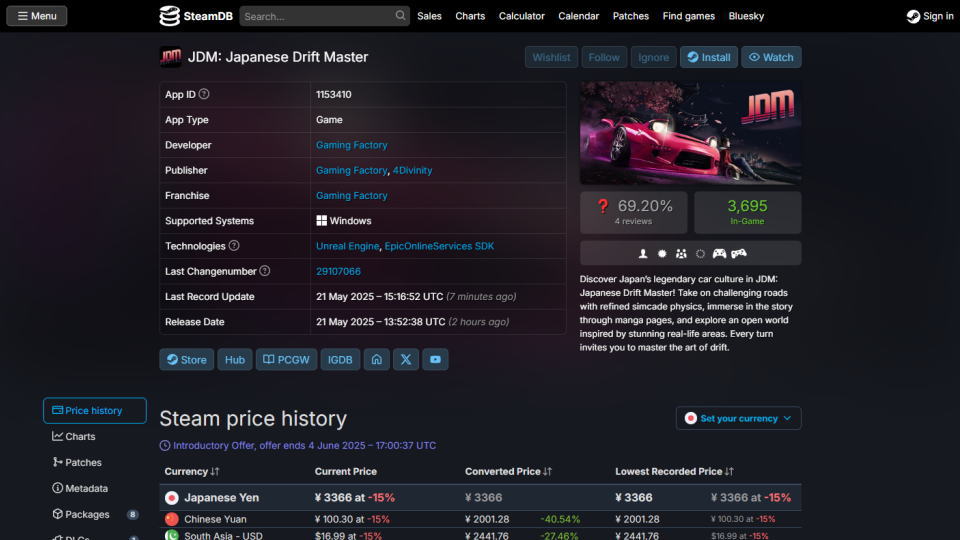Viewport: 960px width, 540px height.
Task: Sign in via Steam icon
Action: [x=913, y=16]
